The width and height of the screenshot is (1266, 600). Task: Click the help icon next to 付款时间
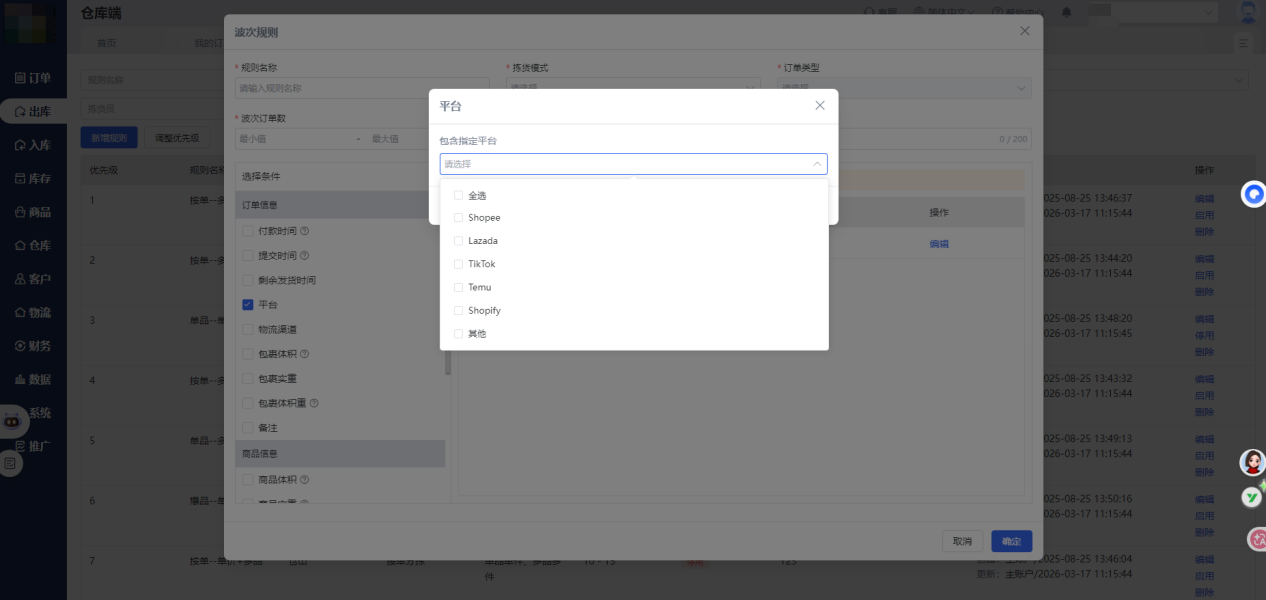[305, 231]
